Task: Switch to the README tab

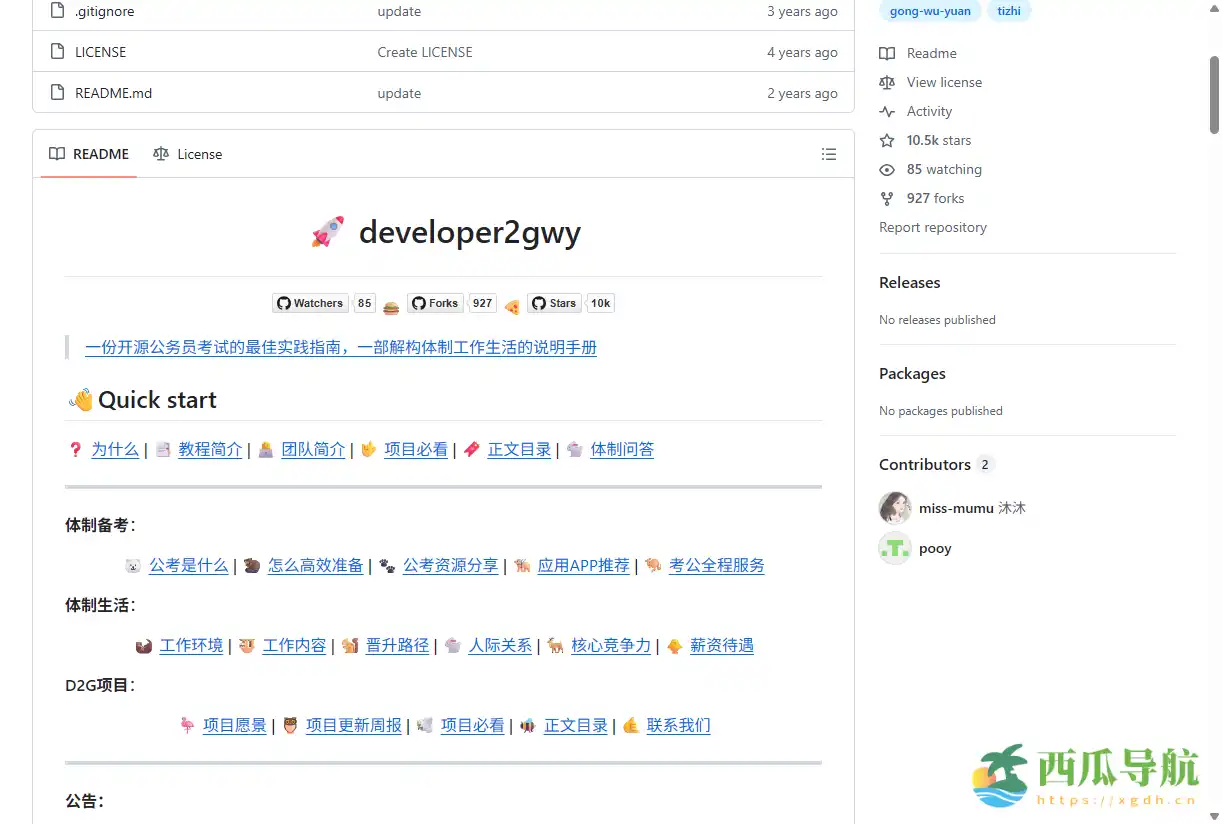Action: pos(101,153)
